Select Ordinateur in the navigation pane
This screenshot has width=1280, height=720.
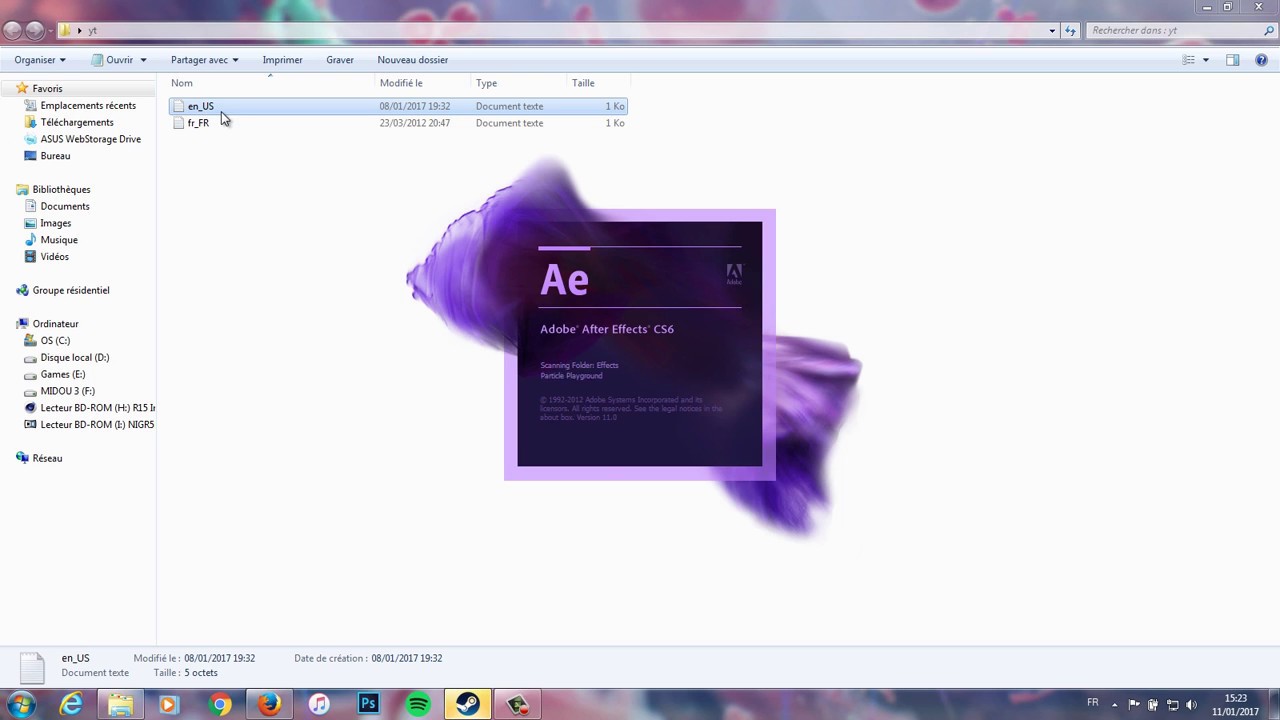(x=55, y=324)
